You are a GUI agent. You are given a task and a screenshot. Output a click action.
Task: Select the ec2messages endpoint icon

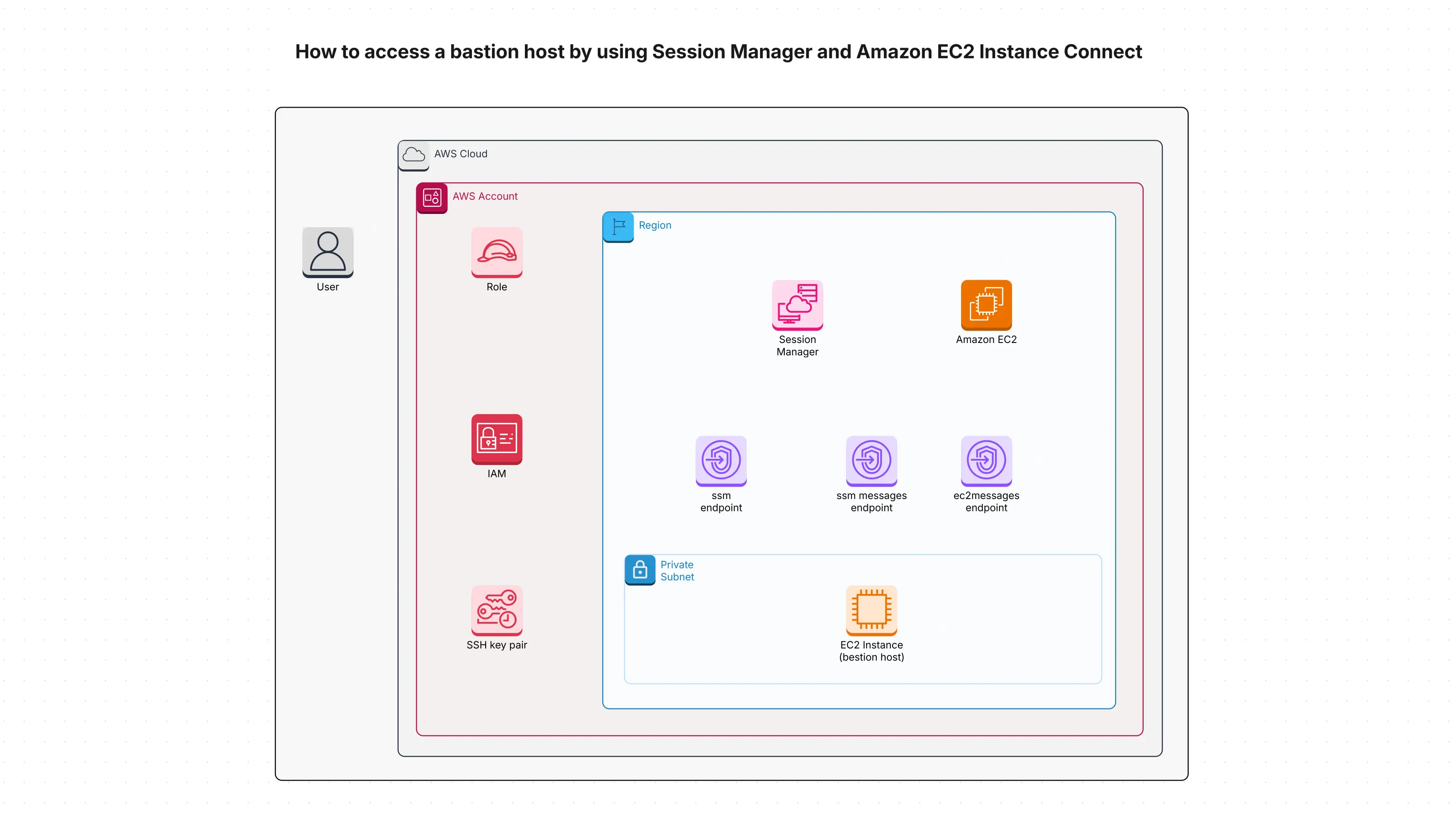(x=985, y=461)
